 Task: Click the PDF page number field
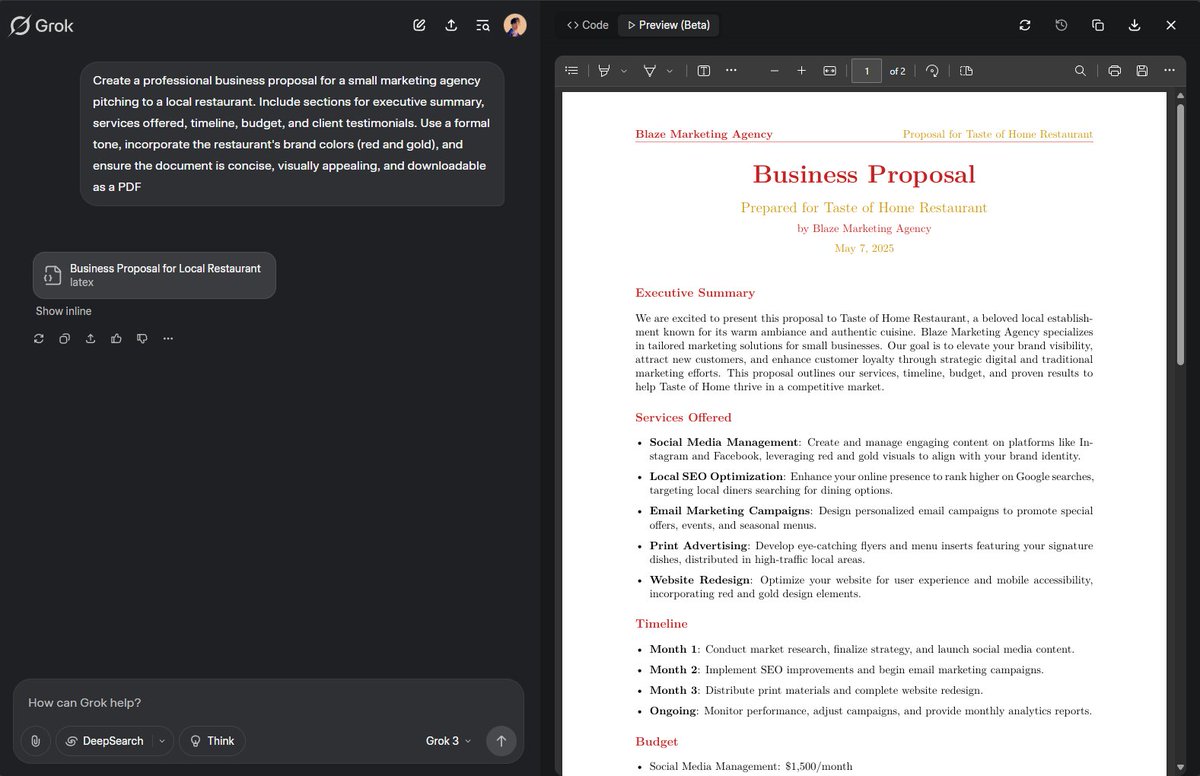click(x=866, y=70)
